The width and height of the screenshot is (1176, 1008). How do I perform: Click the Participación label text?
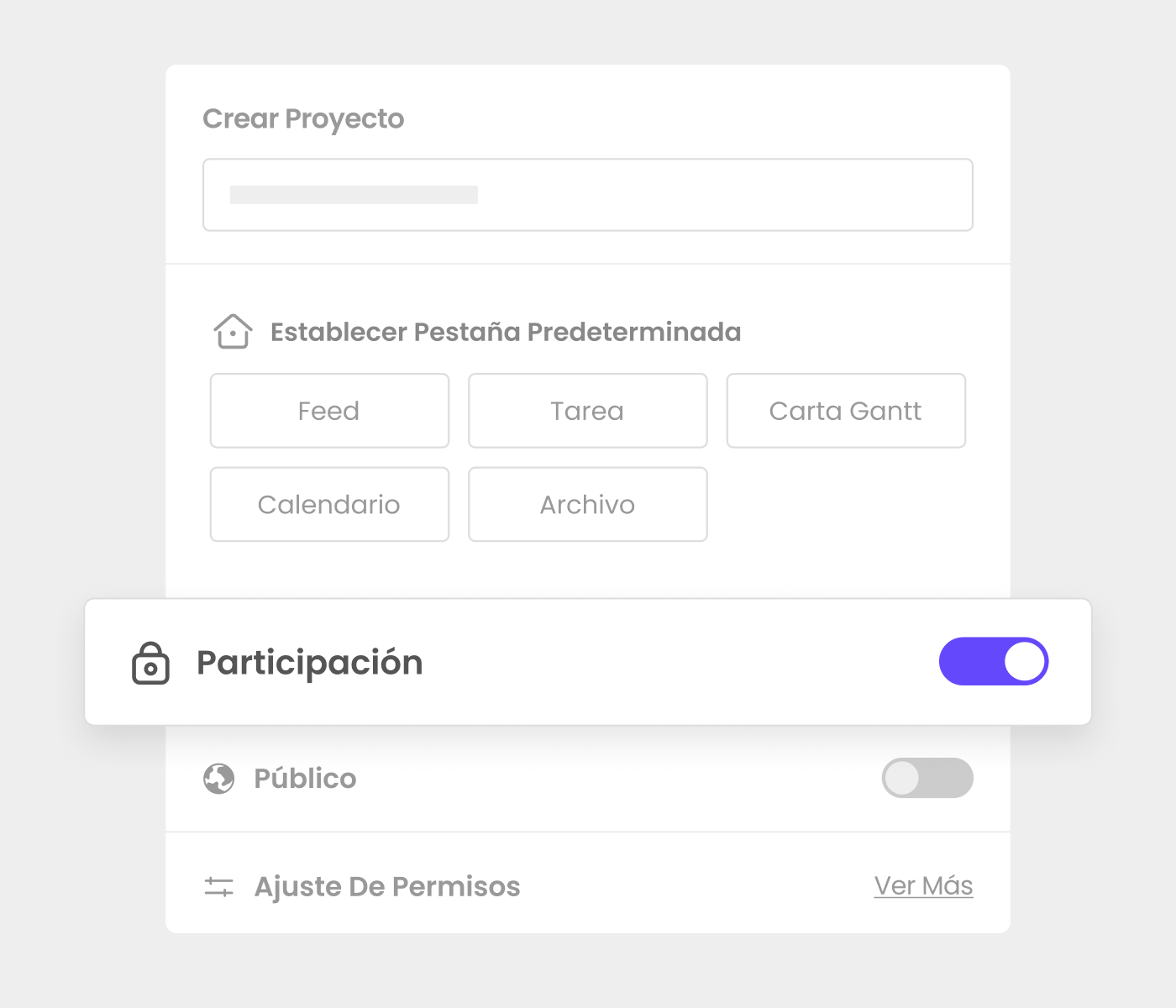tap(310, 663)
